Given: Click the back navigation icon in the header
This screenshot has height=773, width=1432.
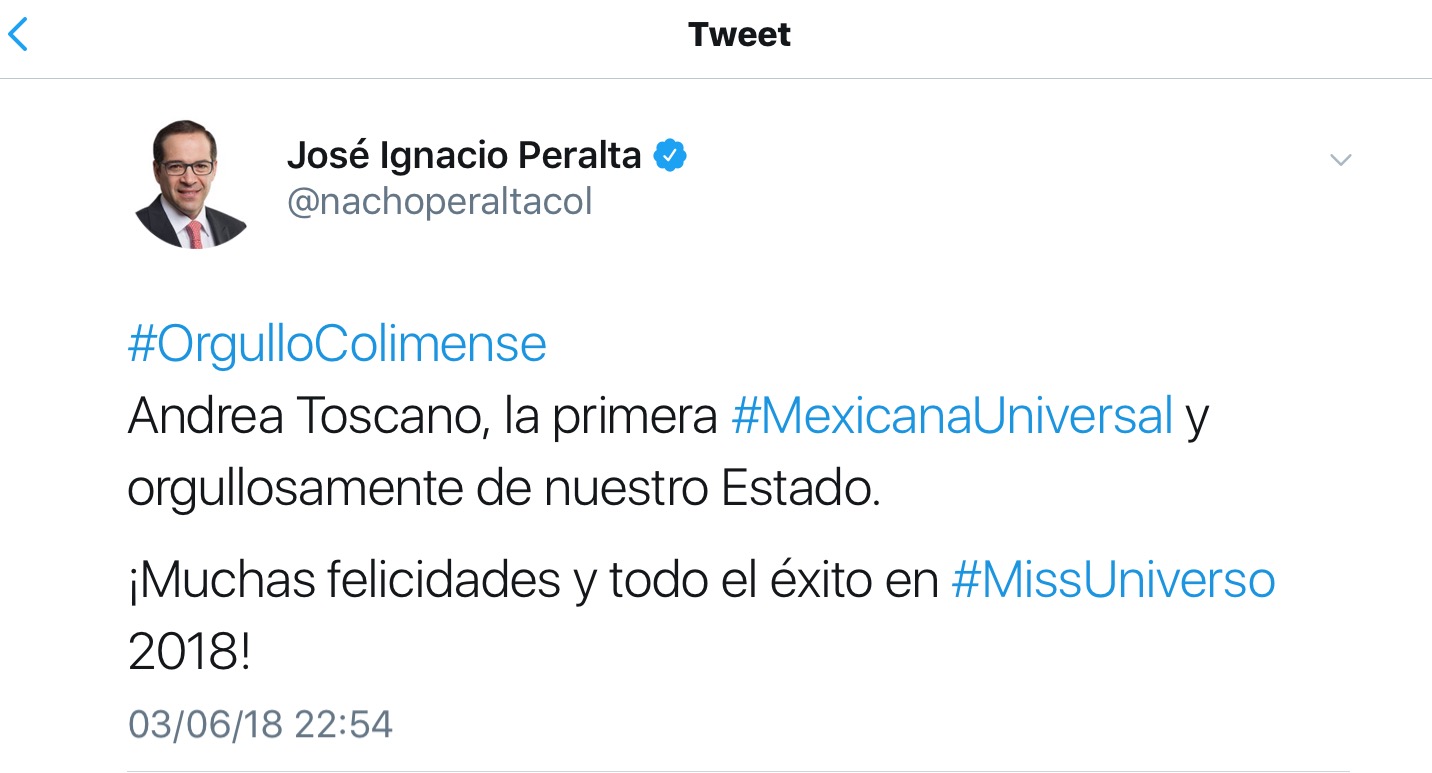Looking at the screenshot, I should [20, 34].
